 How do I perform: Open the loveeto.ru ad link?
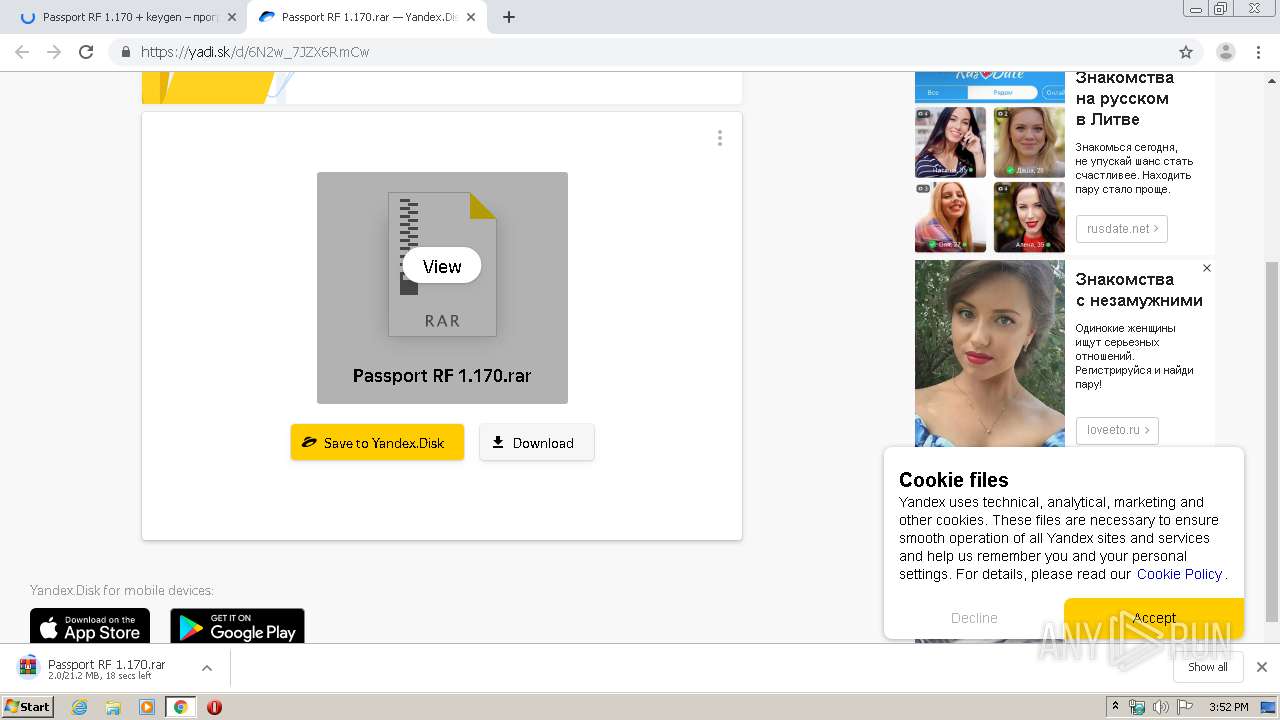point(1117,430)
